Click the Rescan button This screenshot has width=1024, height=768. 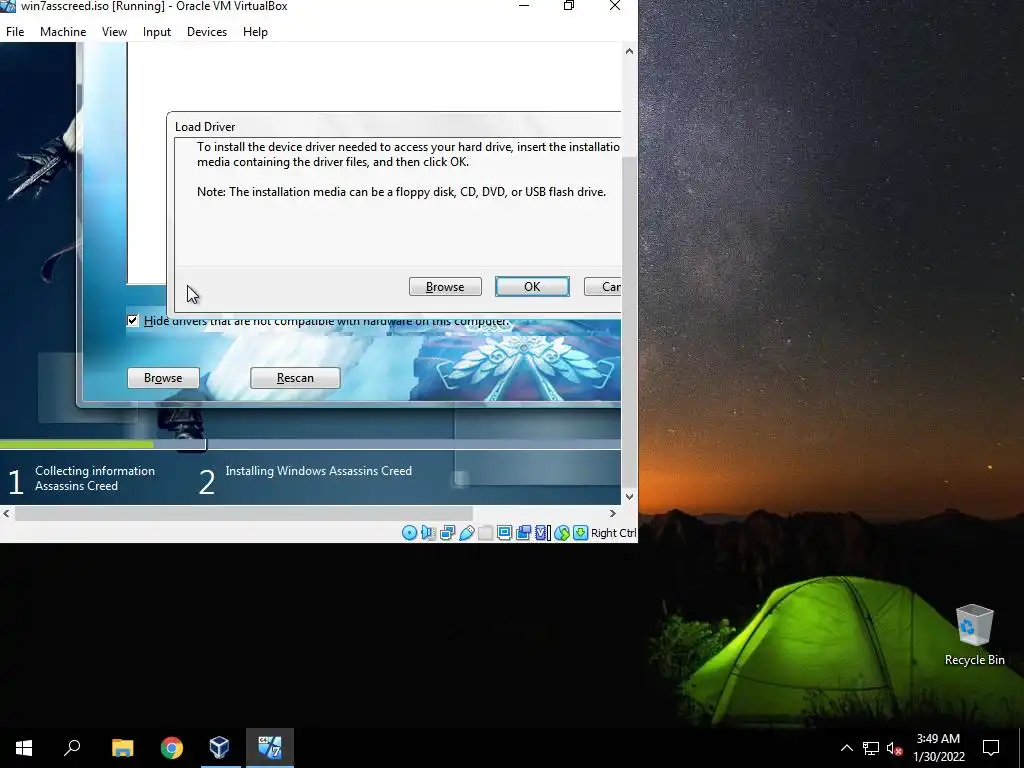295,378
